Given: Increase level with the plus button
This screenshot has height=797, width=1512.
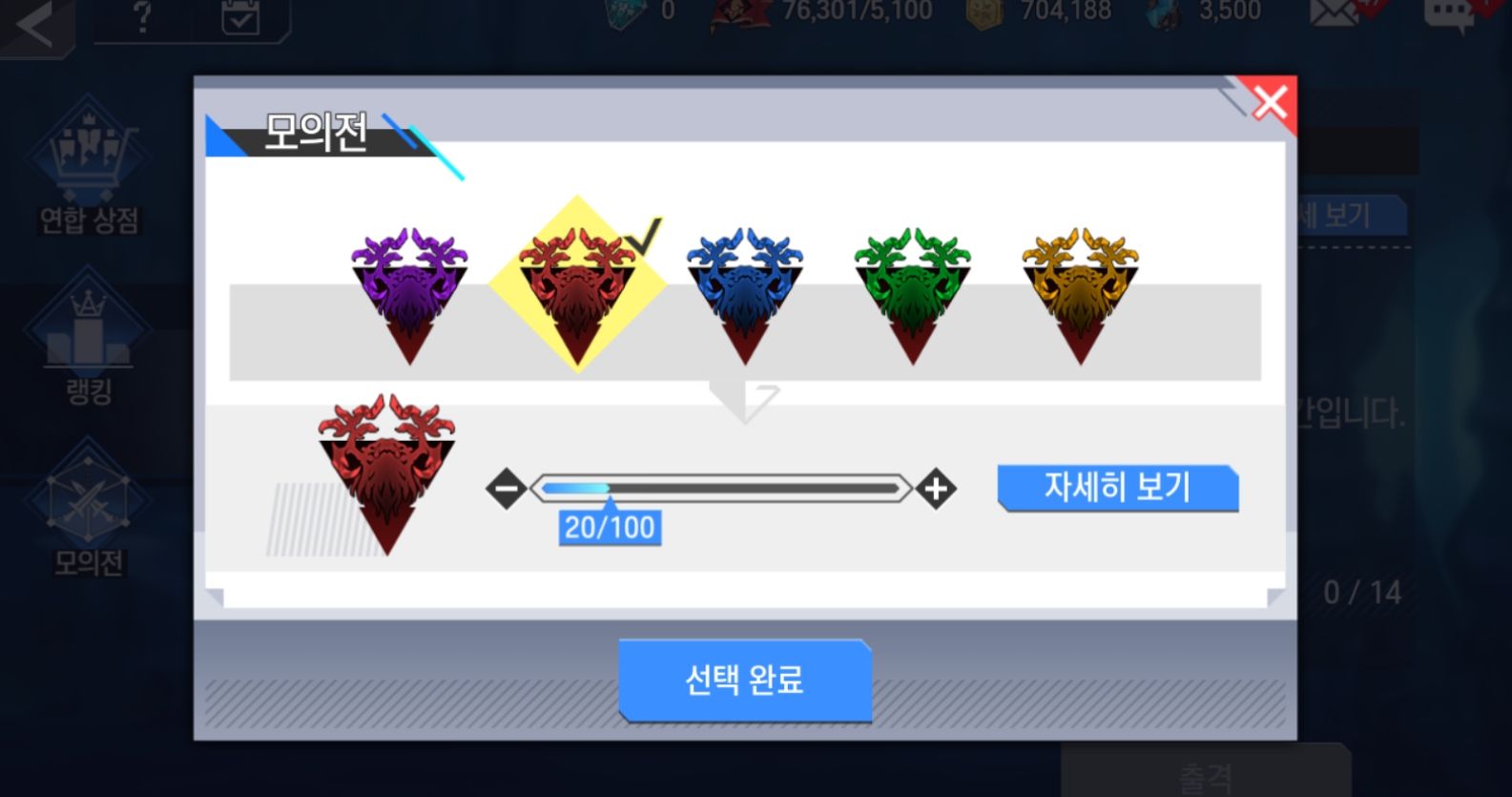Looking at the screenshot, I should click(935, 489).
